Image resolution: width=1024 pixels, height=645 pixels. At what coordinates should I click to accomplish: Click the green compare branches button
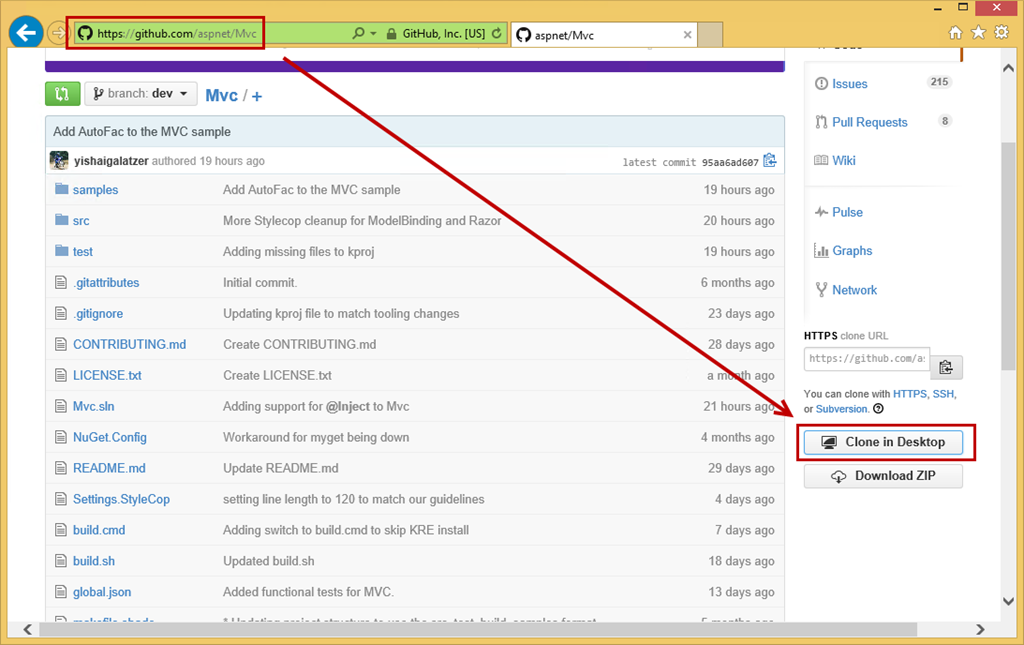63,94
